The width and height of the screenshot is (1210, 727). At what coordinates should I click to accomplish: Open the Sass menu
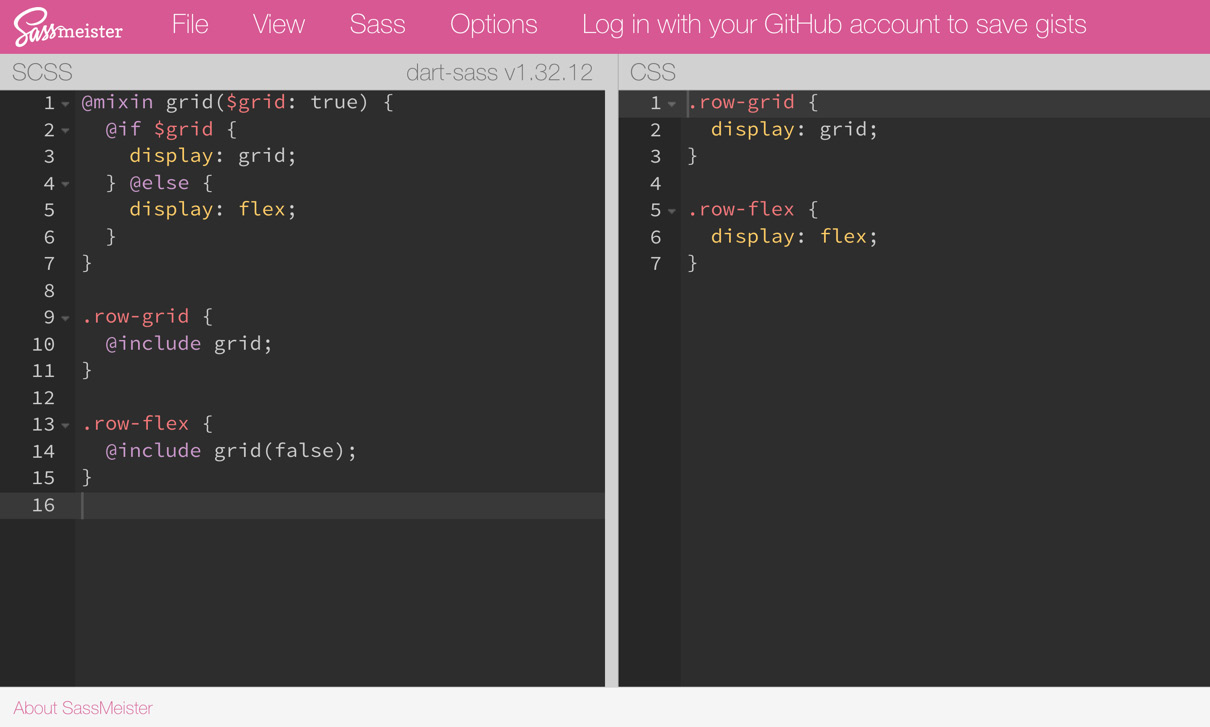377,25
